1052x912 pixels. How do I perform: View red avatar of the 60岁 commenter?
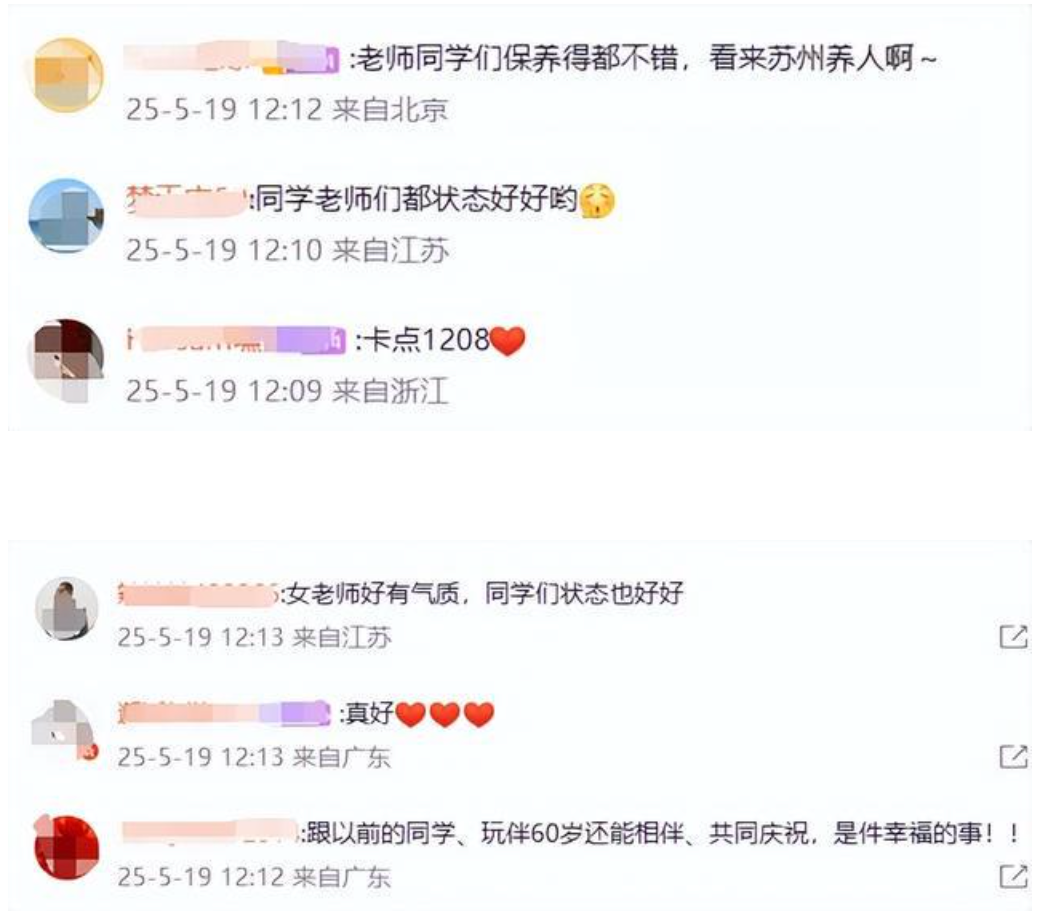(x=66, y=847)
